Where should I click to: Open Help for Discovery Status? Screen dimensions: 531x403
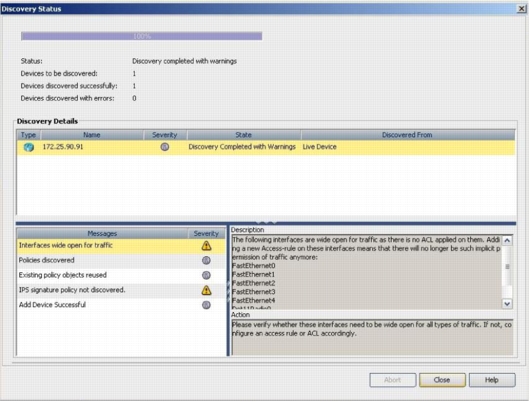492,381
